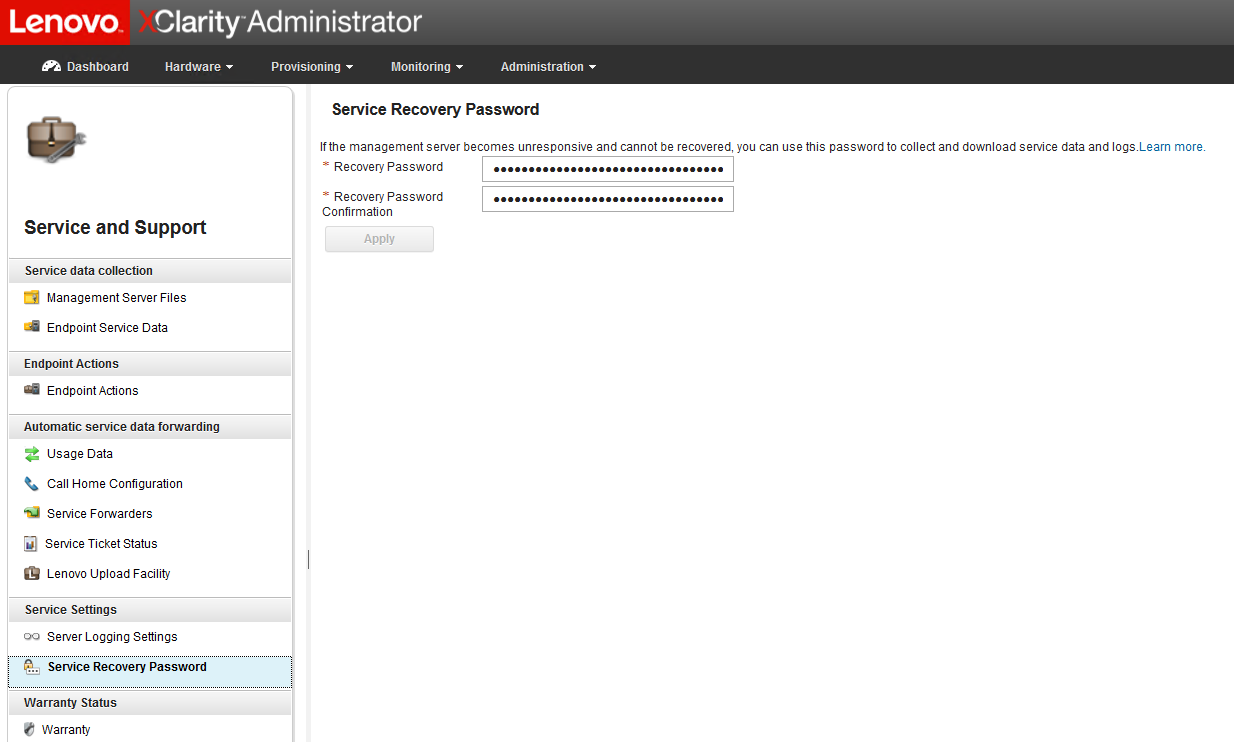
Task: Click the Warranty shield icon
Action: (29, 729)
